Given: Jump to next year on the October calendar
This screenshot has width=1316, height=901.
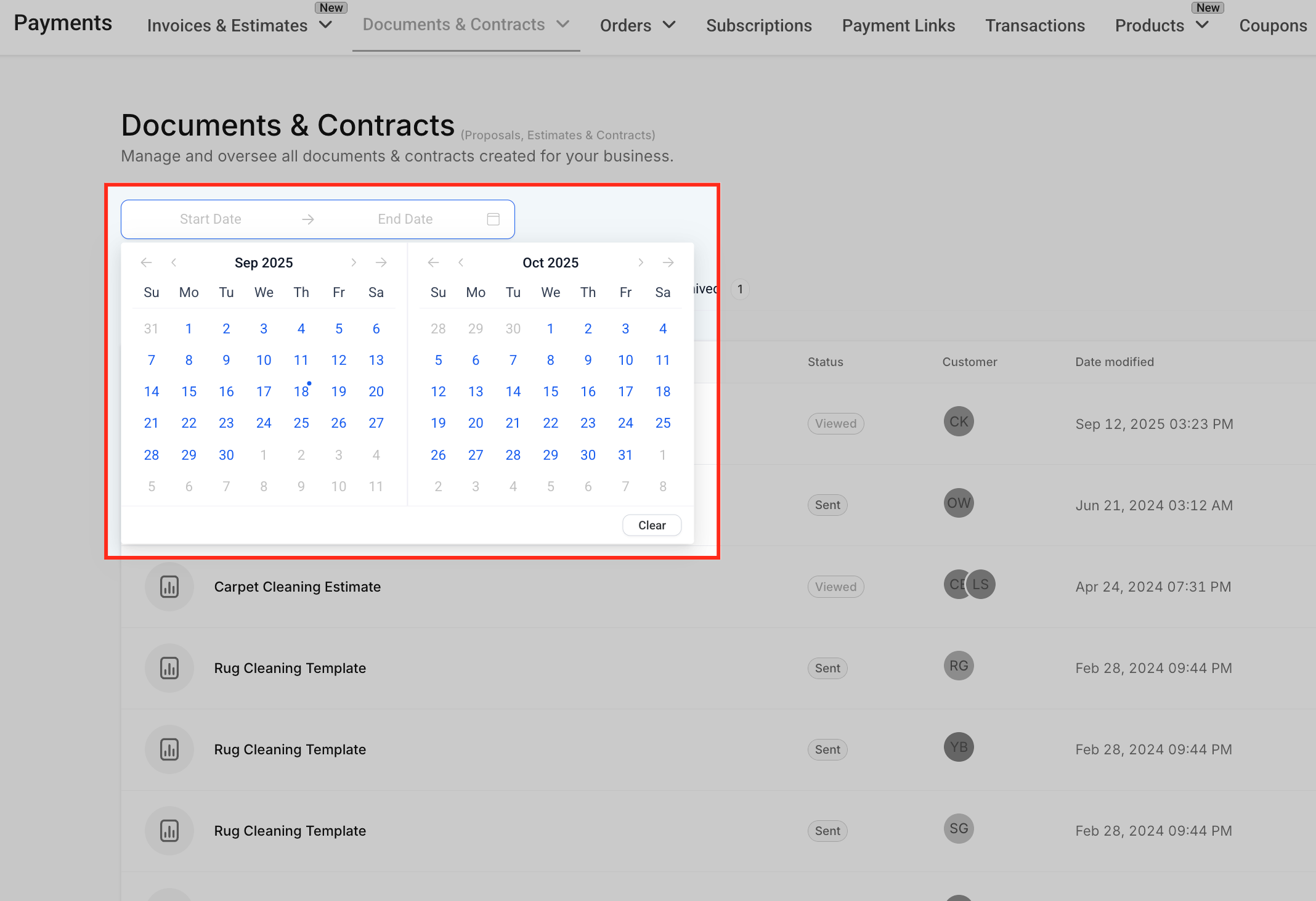Looking at the screenshot, I should (x=668, y=262).
